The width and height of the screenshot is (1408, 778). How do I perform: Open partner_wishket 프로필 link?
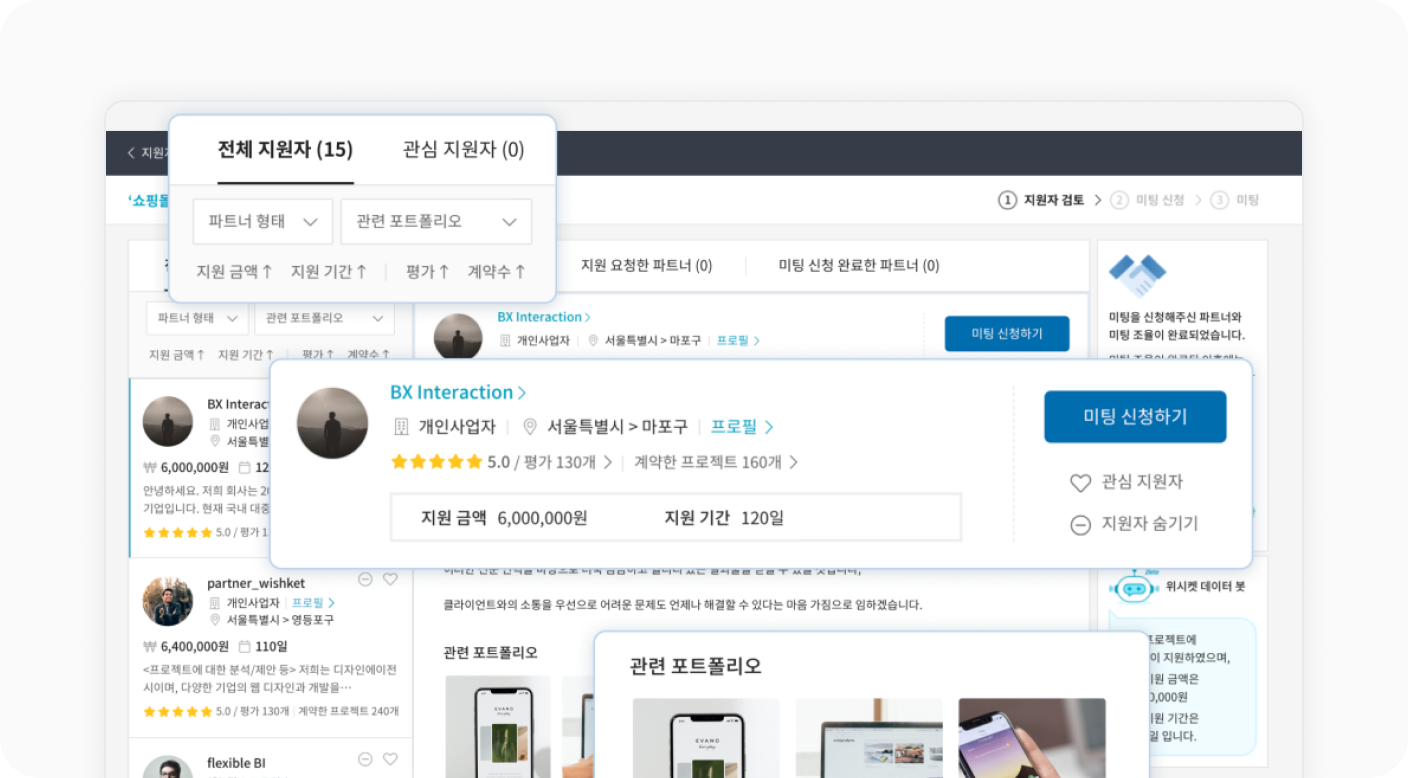point(313,603)
